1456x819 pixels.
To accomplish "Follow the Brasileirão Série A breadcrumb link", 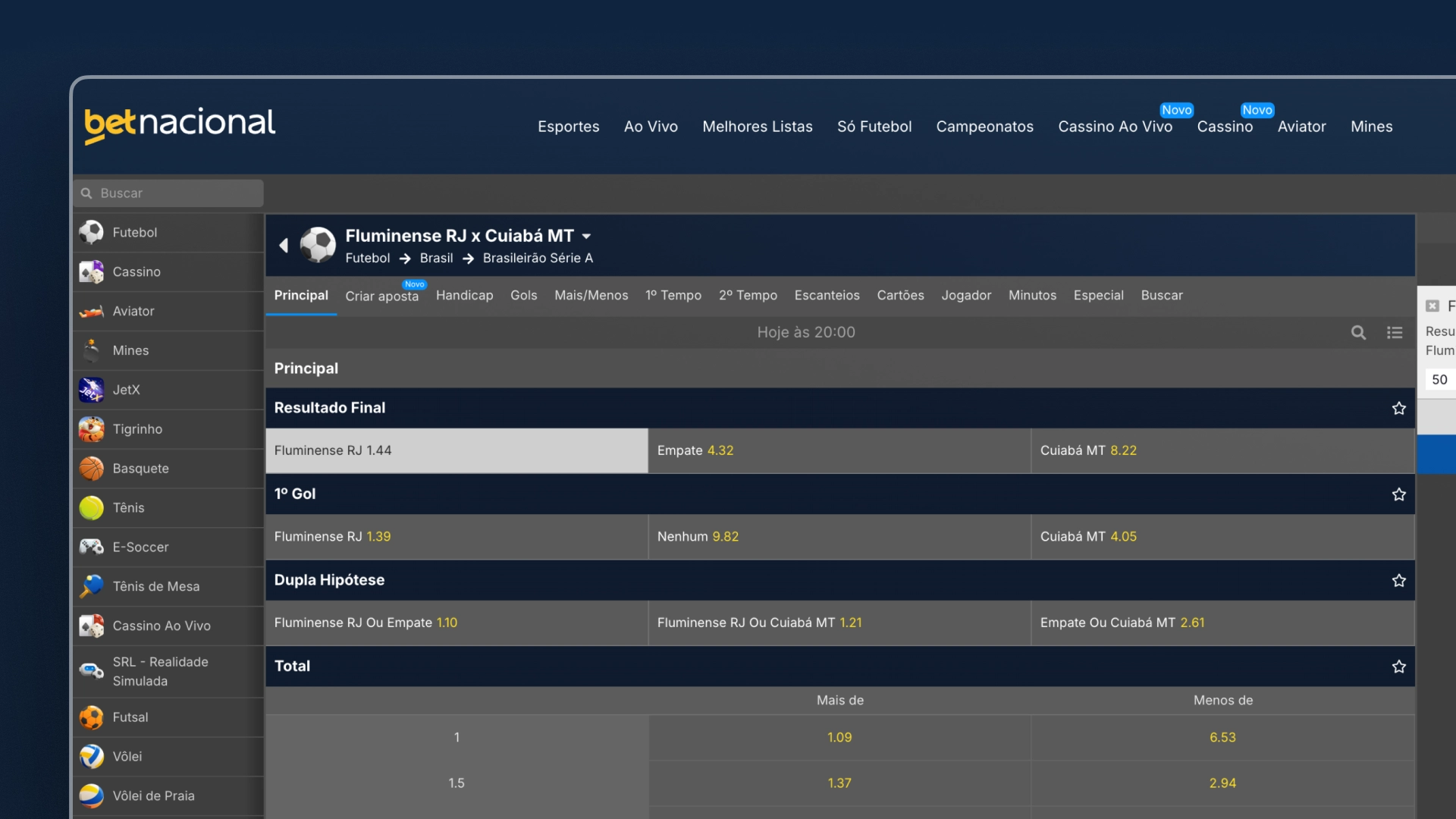I will click(538, 259).
